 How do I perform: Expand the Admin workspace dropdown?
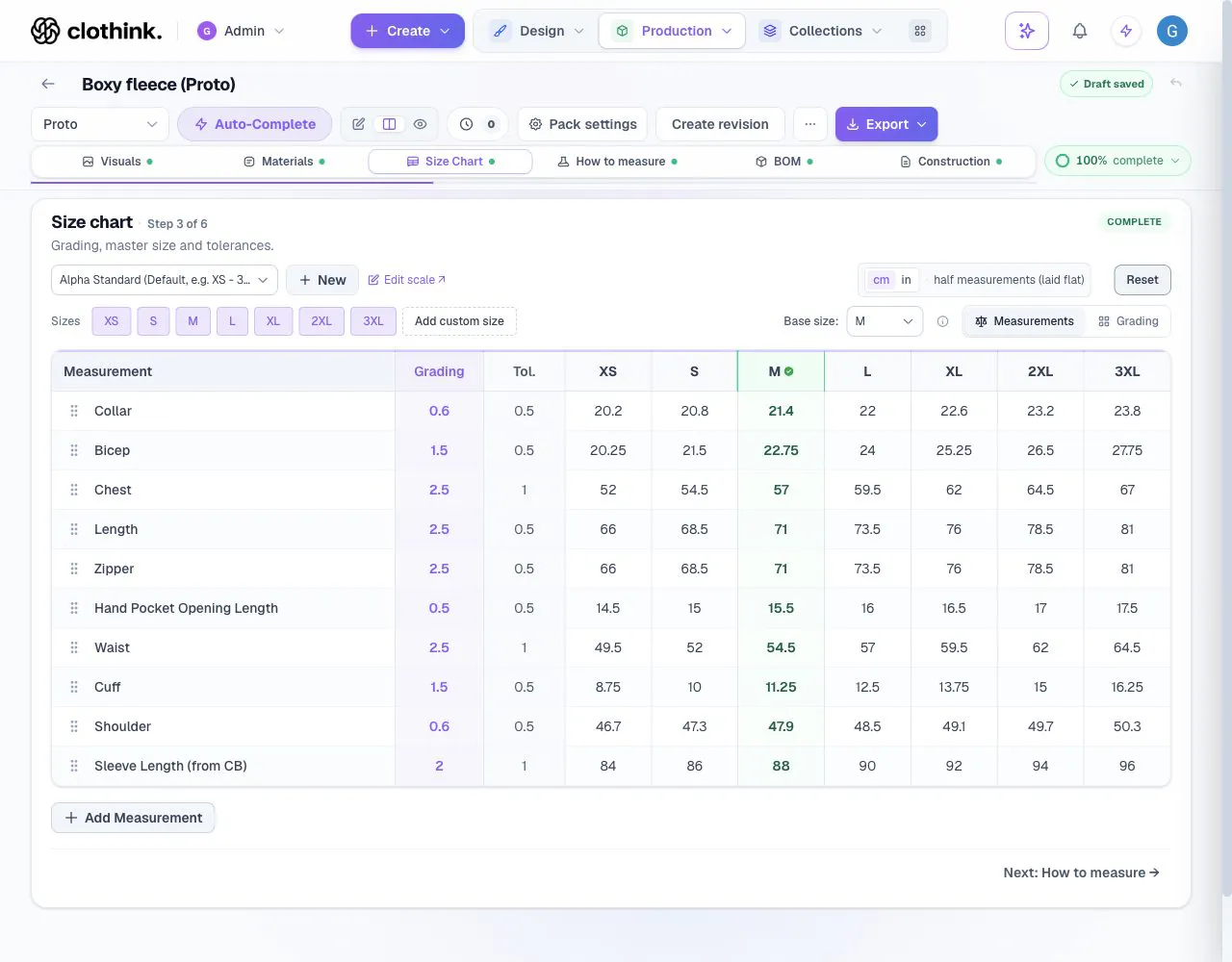tap(242, 31)
